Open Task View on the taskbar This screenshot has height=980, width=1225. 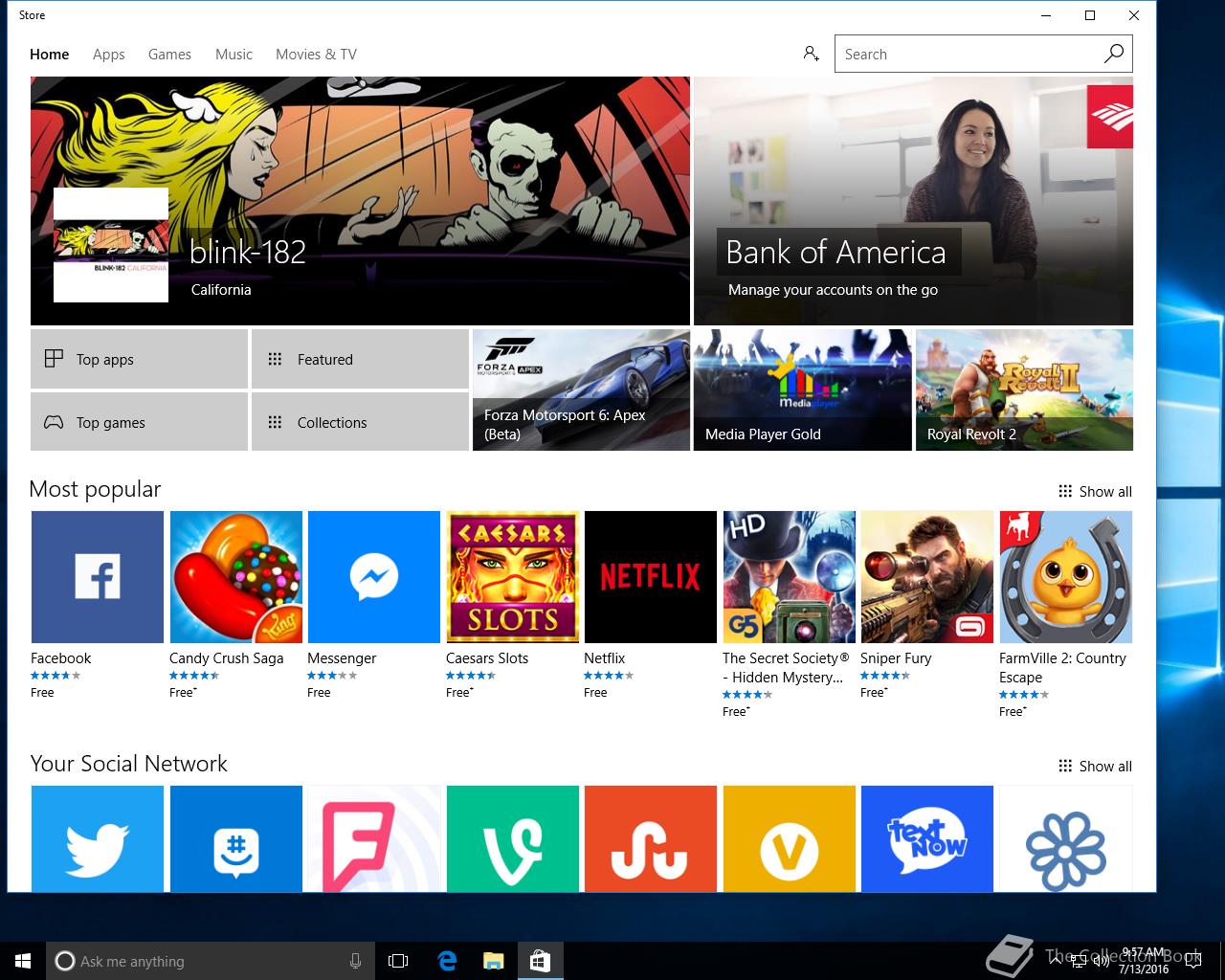pyautogui.click(x=398, y=961)
